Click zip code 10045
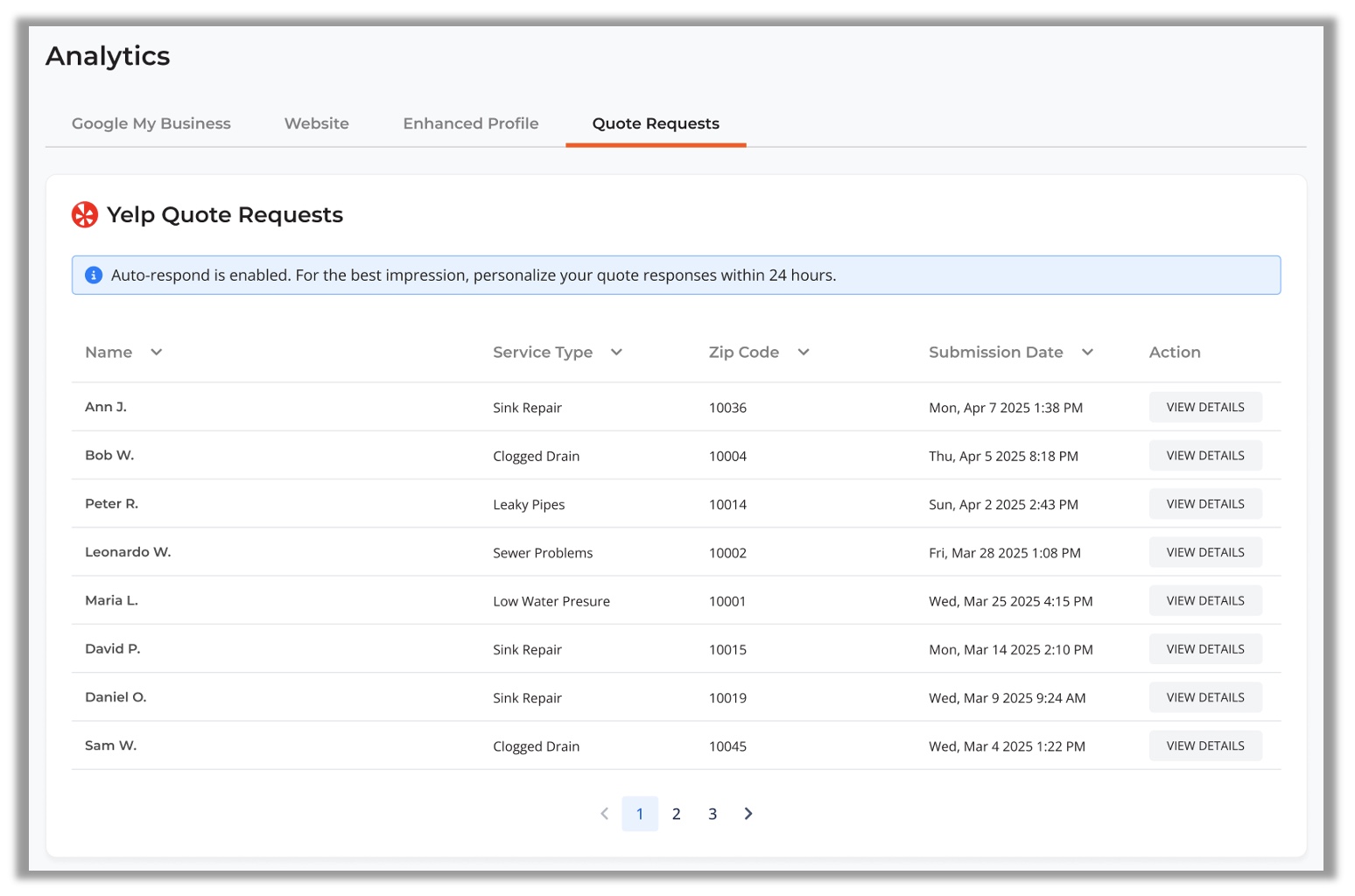 727,746
